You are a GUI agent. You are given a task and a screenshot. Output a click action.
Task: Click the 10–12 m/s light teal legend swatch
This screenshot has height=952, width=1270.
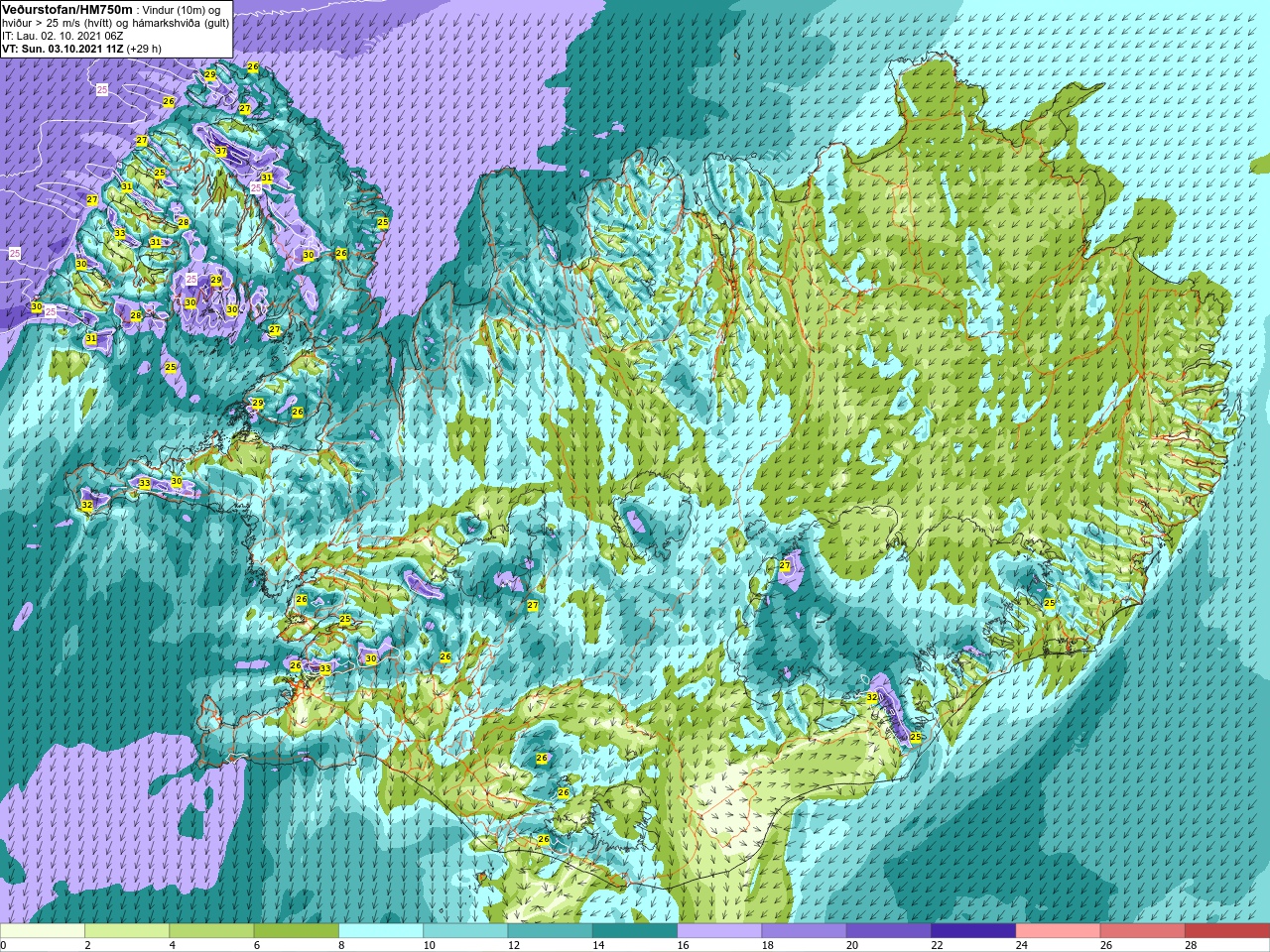tap(465, 931)
